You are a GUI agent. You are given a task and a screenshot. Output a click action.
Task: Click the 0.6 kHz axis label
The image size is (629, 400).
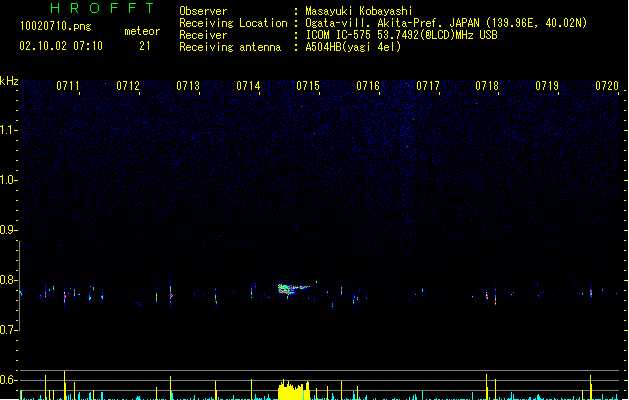coord(8,380)
